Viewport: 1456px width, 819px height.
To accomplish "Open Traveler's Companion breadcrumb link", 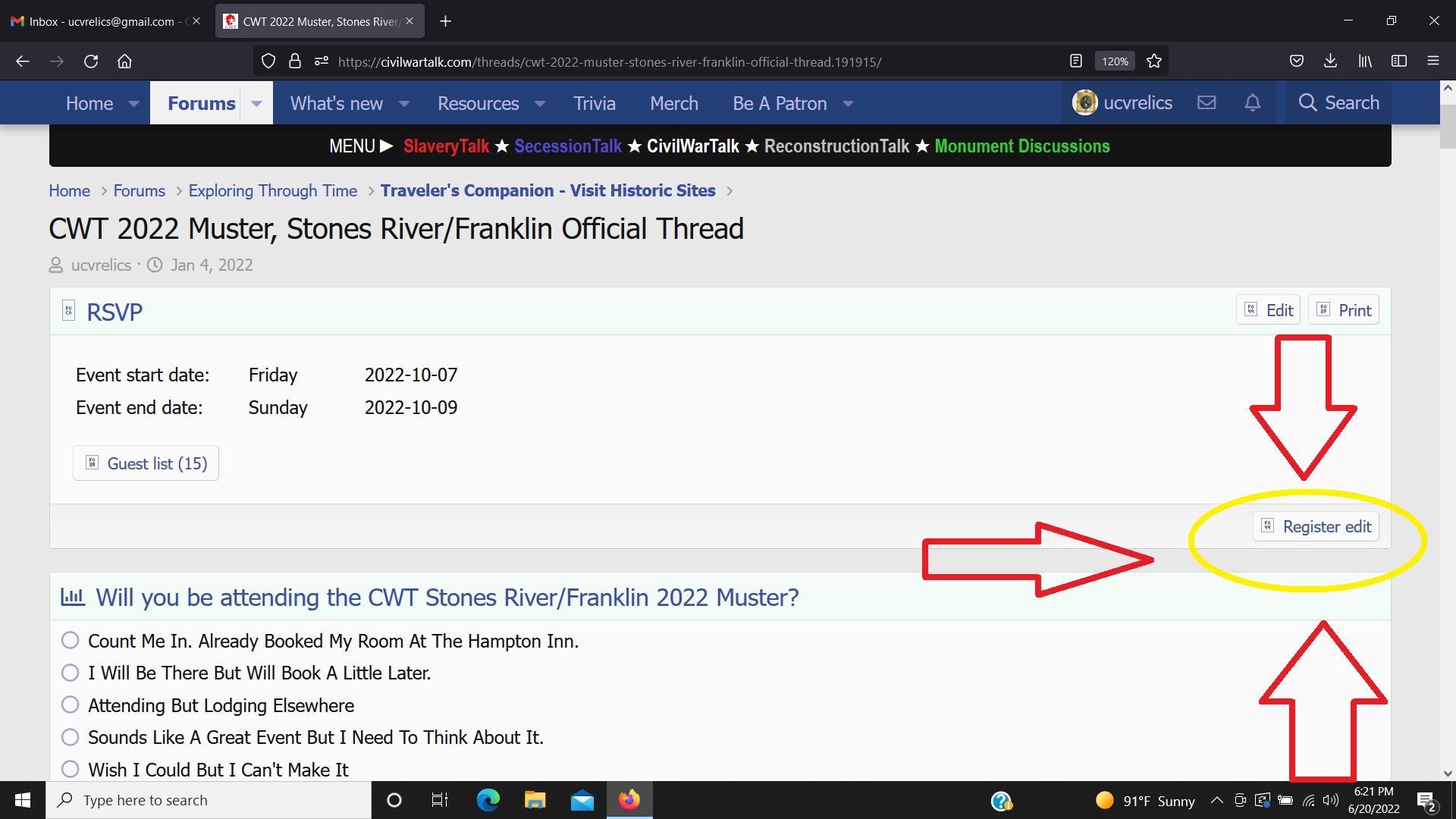I will coord(548,190).
